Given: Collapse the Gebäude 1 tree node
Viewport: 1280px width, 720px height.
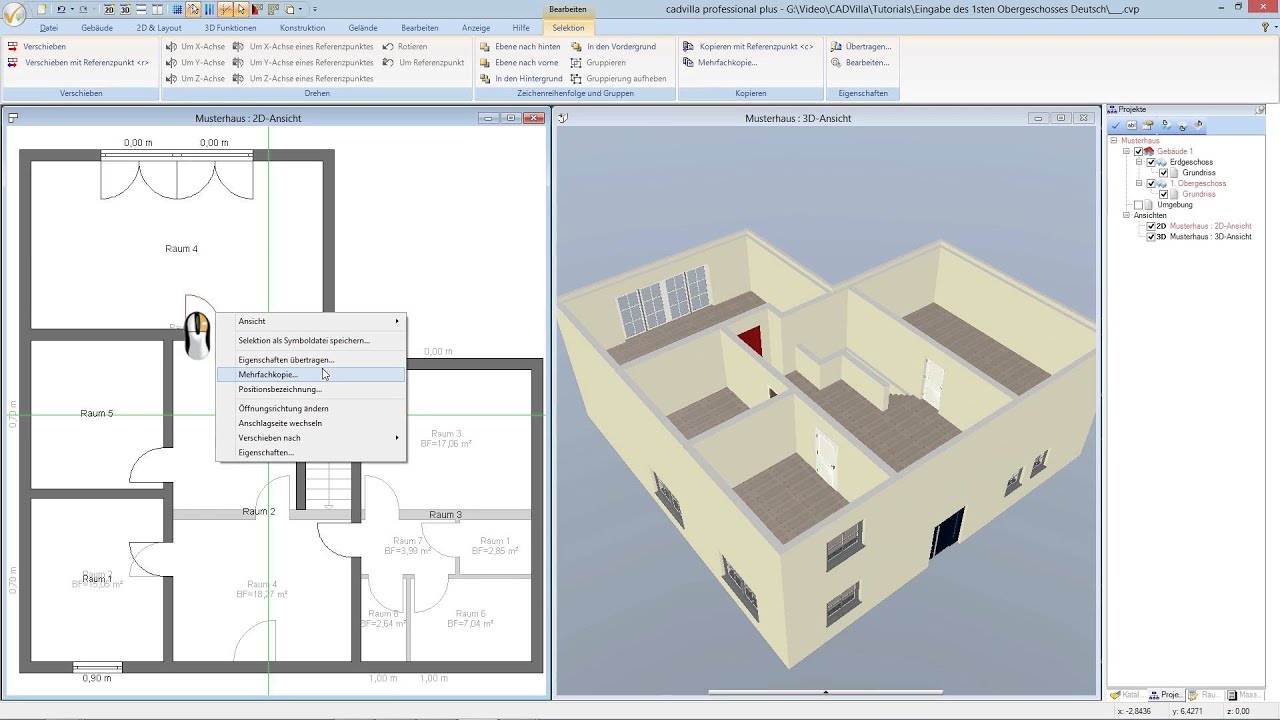Looking at the screenshot, I should point(1126,151).
